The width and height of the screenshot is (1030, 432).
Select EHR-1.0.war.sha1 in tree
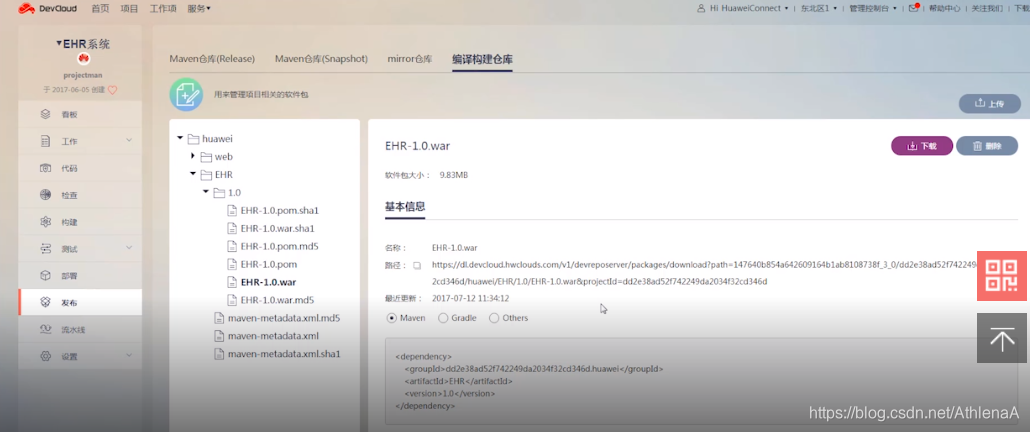pyautogui.click(x=277, y=228)
